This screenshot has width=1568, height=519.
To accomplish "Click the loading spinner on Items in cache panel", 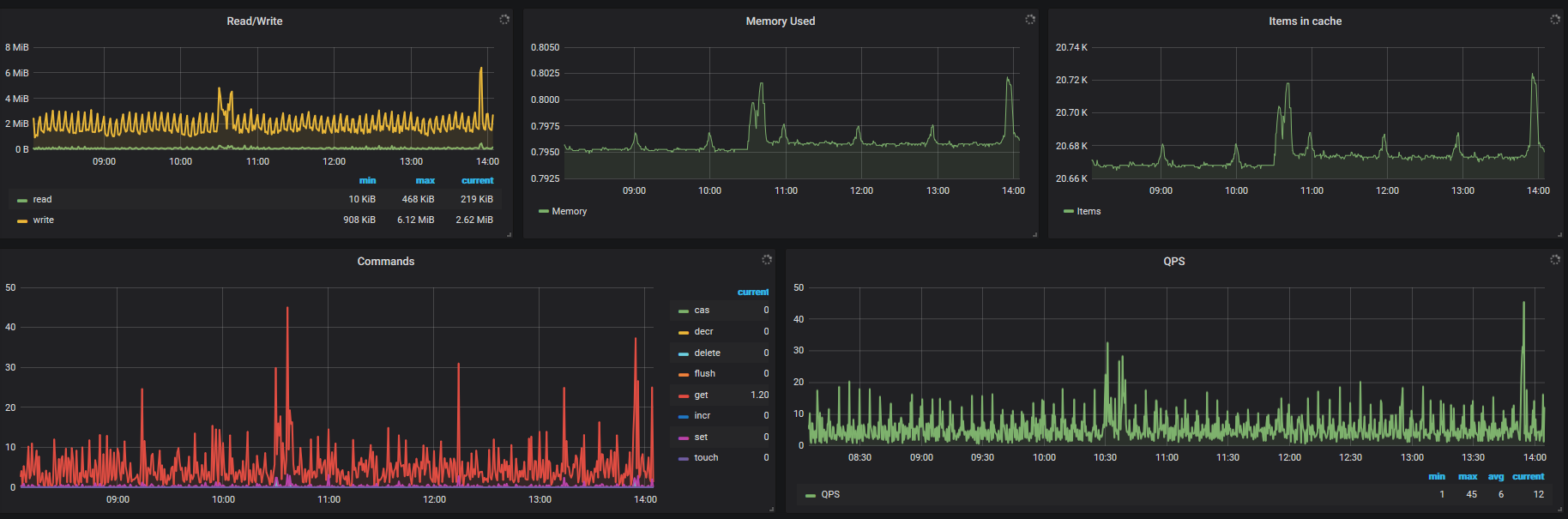I will tap(1555, 19).
